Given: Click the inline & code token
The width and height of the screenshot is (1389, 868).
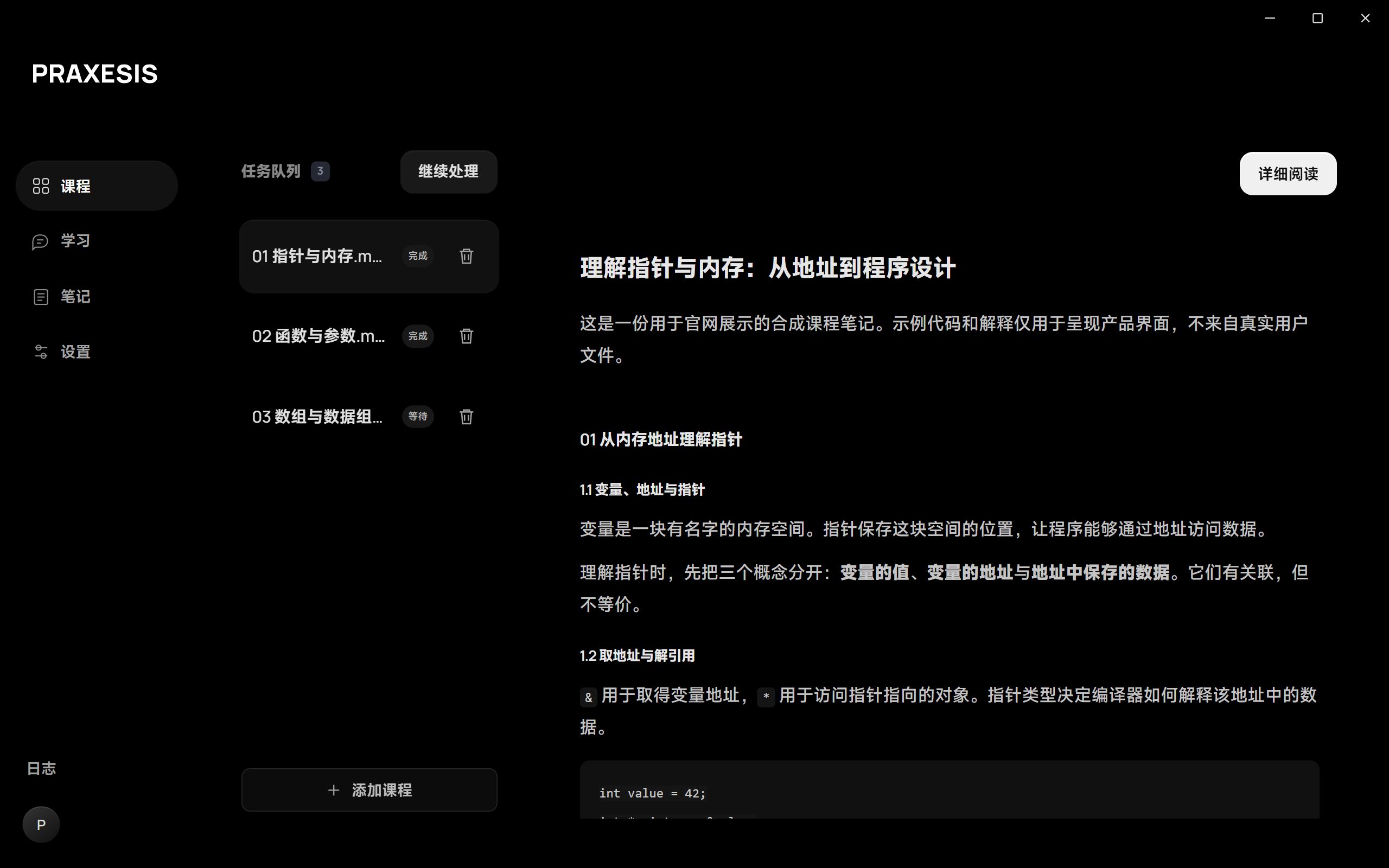Looking at the screenshot, I should coord(588,698).
